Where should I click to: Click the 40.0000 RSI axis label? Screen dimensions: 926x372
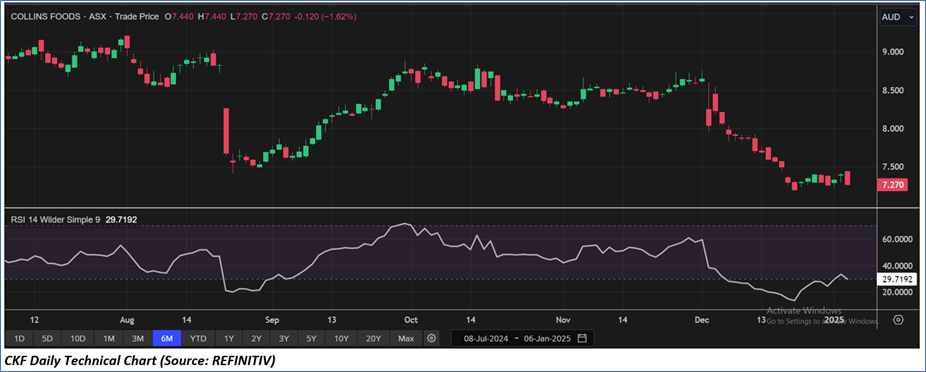(897, 266)
